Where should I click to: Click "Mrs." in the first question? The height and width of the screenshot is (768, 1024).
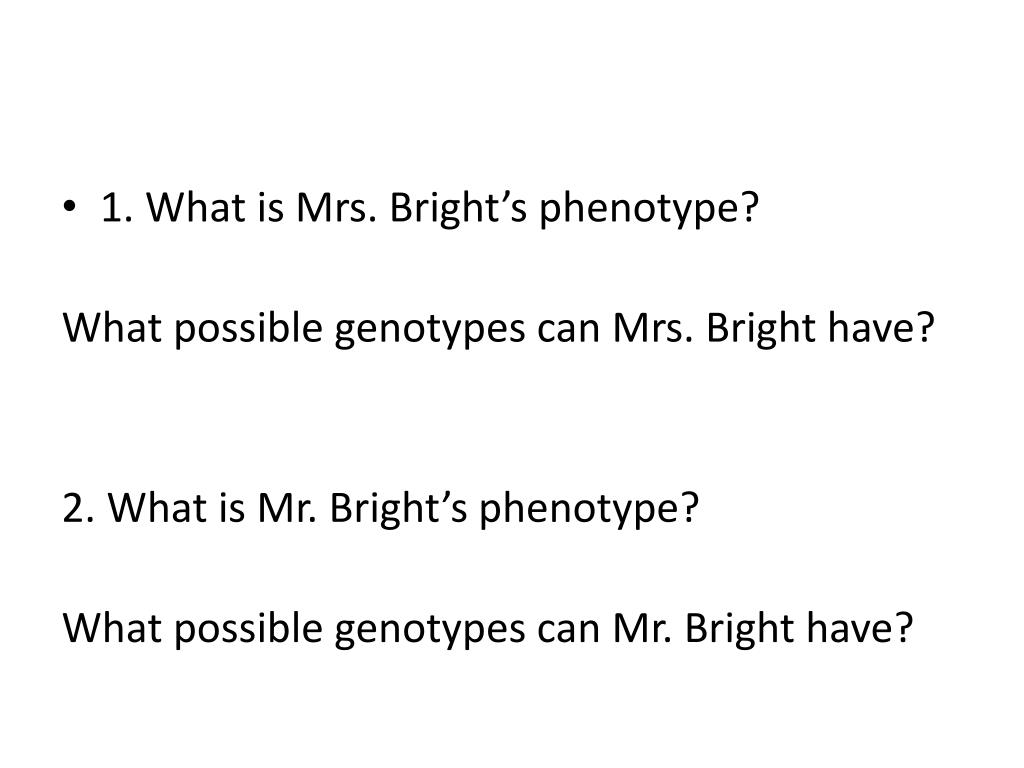pyautogui.click(x=336, y=208)
